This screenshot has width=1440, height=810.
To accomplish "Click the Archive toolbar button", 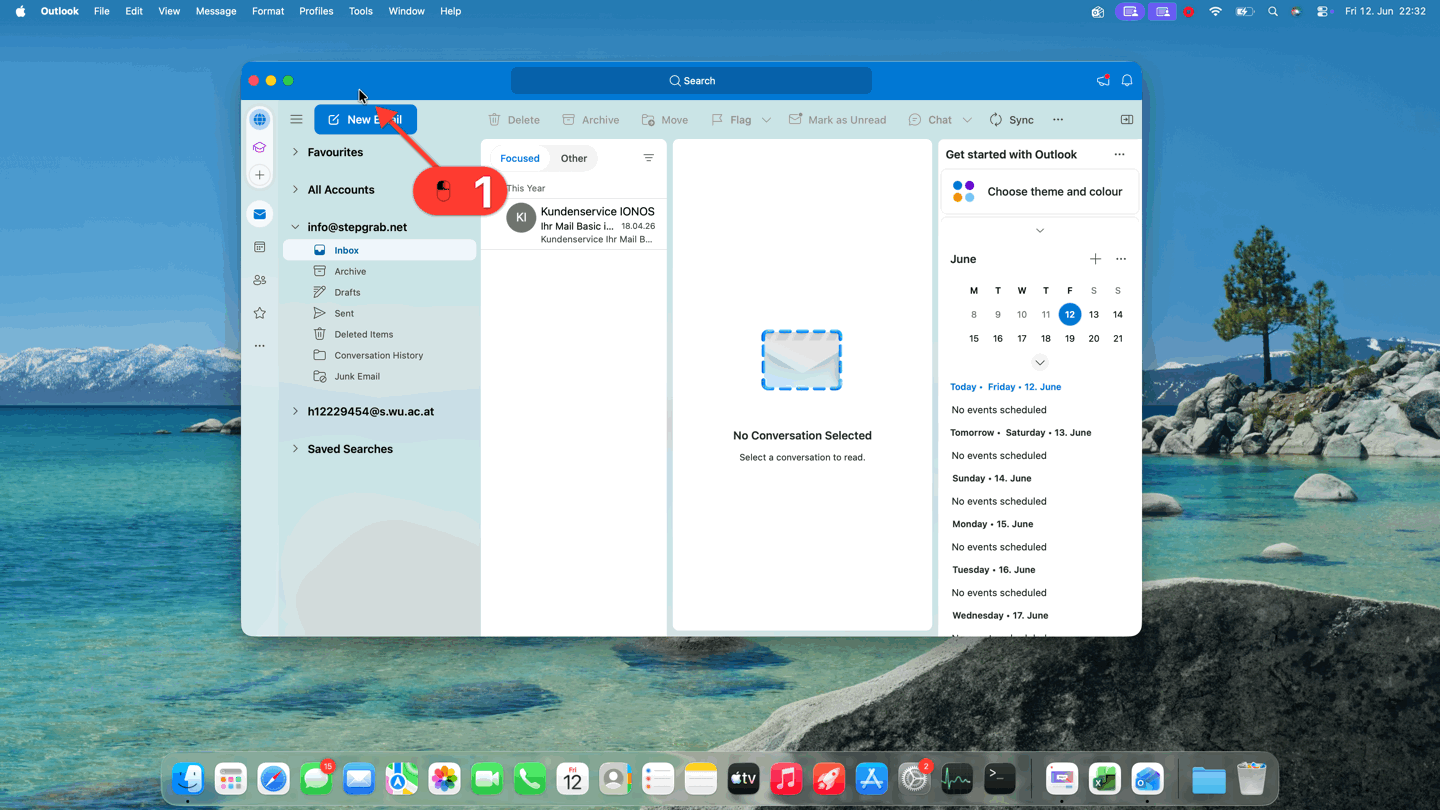I will (x=591, y=119).
